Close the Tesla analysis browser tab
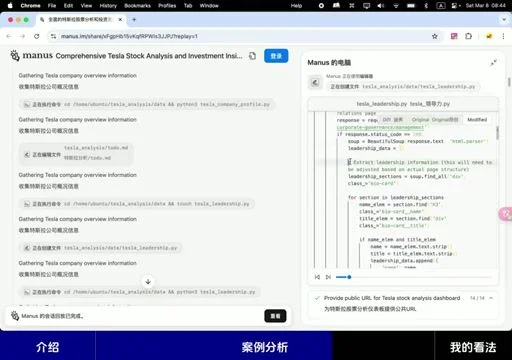Viewport: 512px width, 360px height. point(120,20)
